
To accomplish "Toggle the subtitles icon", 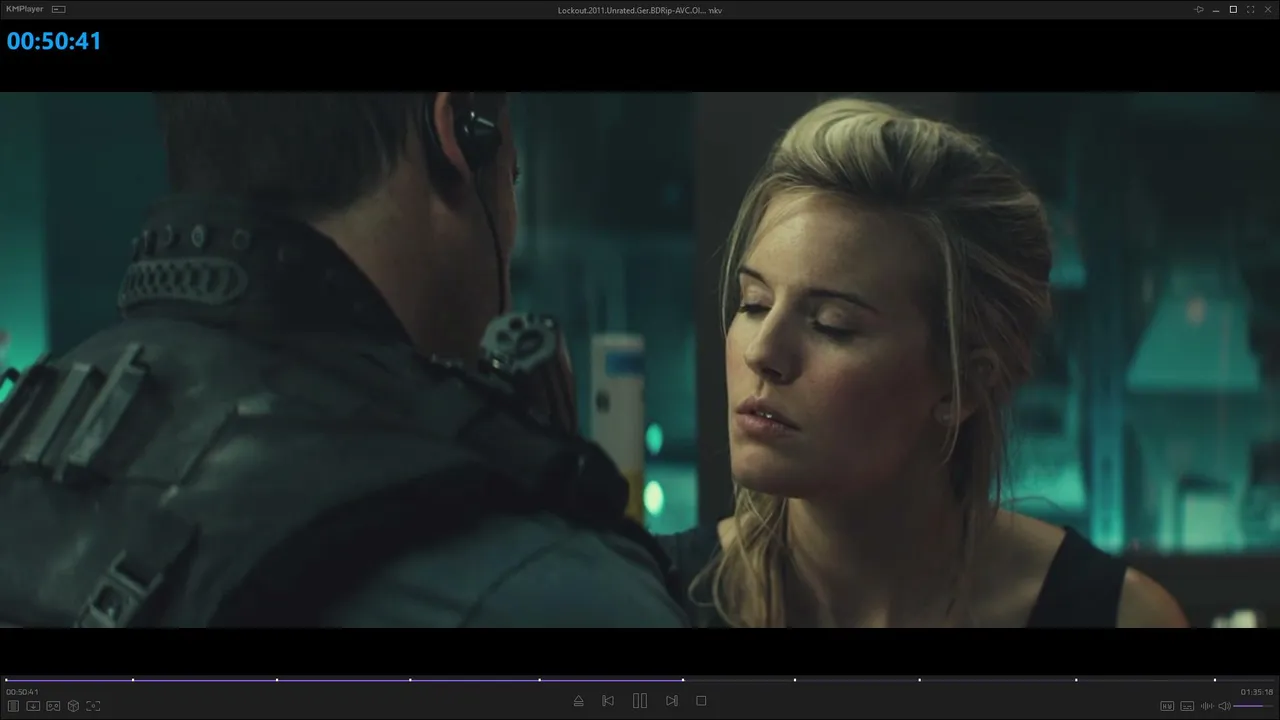I will [x=1187, y=706].
